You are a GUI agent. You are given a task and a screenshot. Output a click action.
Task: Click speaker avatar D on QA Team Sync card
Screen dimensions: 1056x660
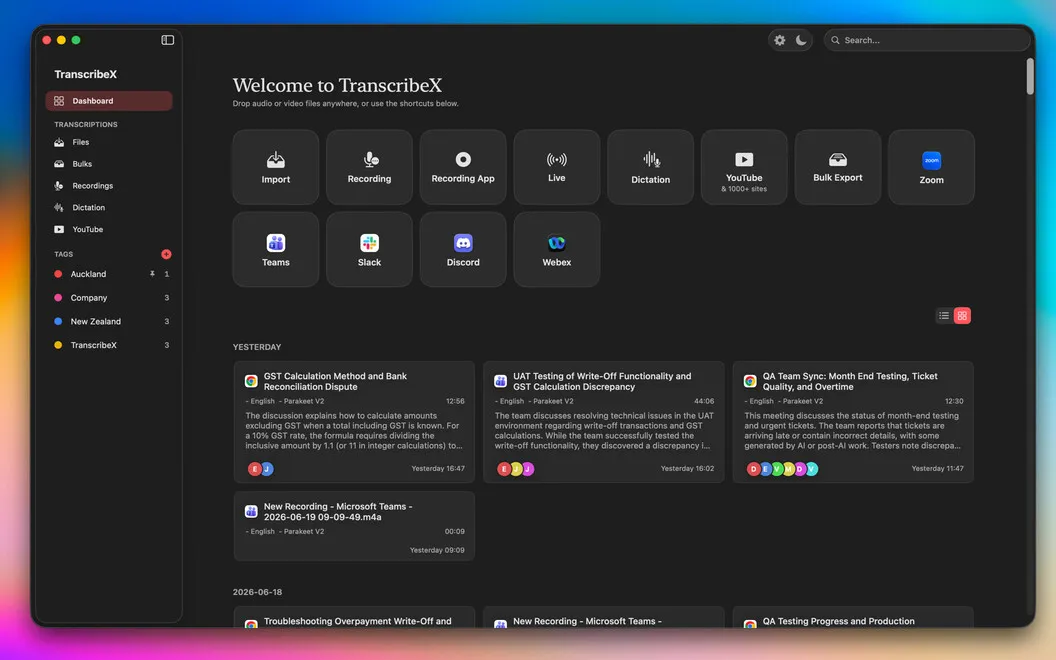(x=754, y=469)
